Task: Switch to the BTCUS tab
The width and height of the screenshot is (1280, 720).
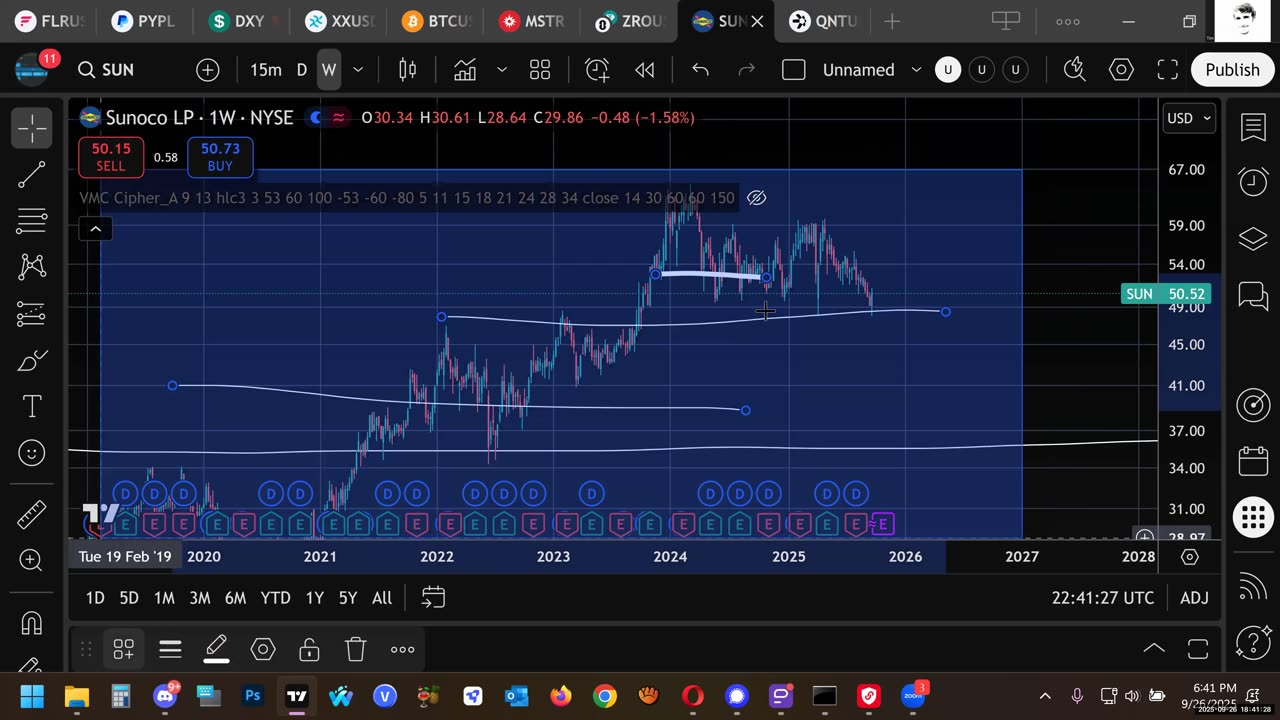Action: point(436,21)
